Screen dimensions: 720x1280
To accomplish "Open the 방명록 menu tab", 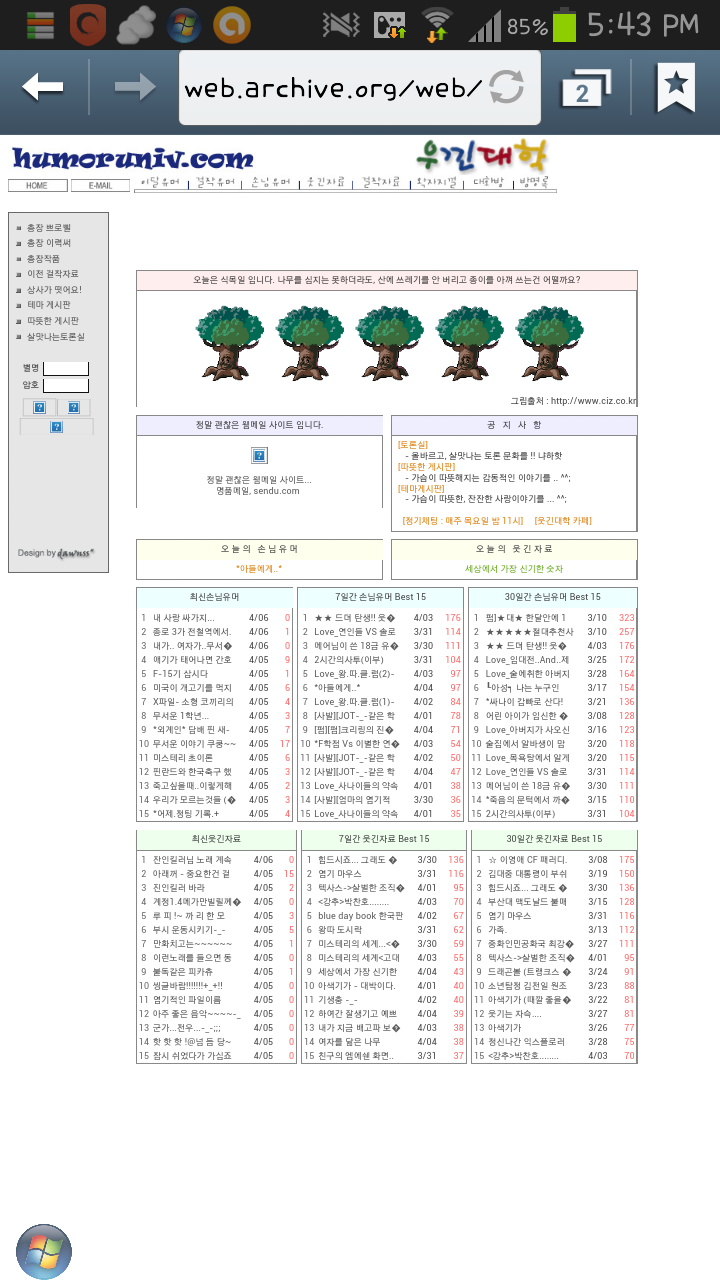I will (x=534, y=183).
